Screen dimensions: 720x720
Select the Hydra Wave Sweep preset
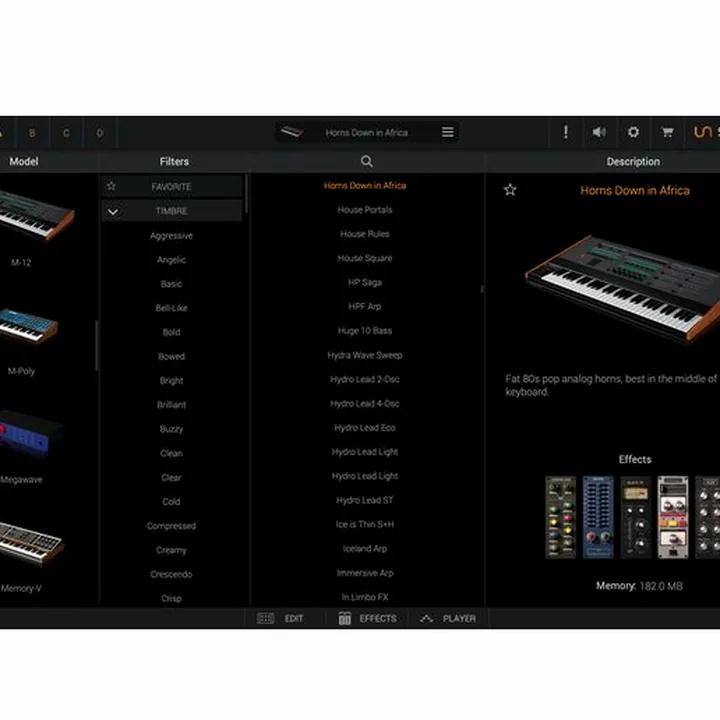coord(365,355)
